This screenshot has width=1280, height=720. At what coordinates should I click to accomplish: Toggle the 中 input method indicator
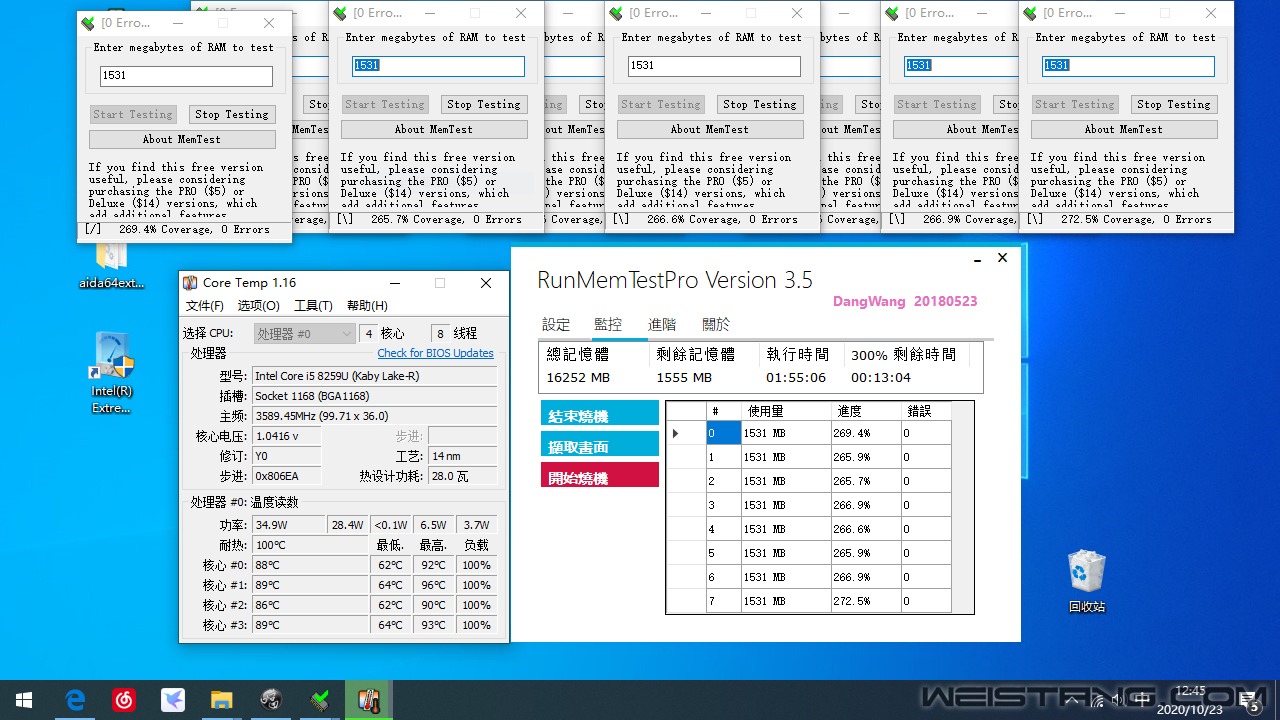1143,700
